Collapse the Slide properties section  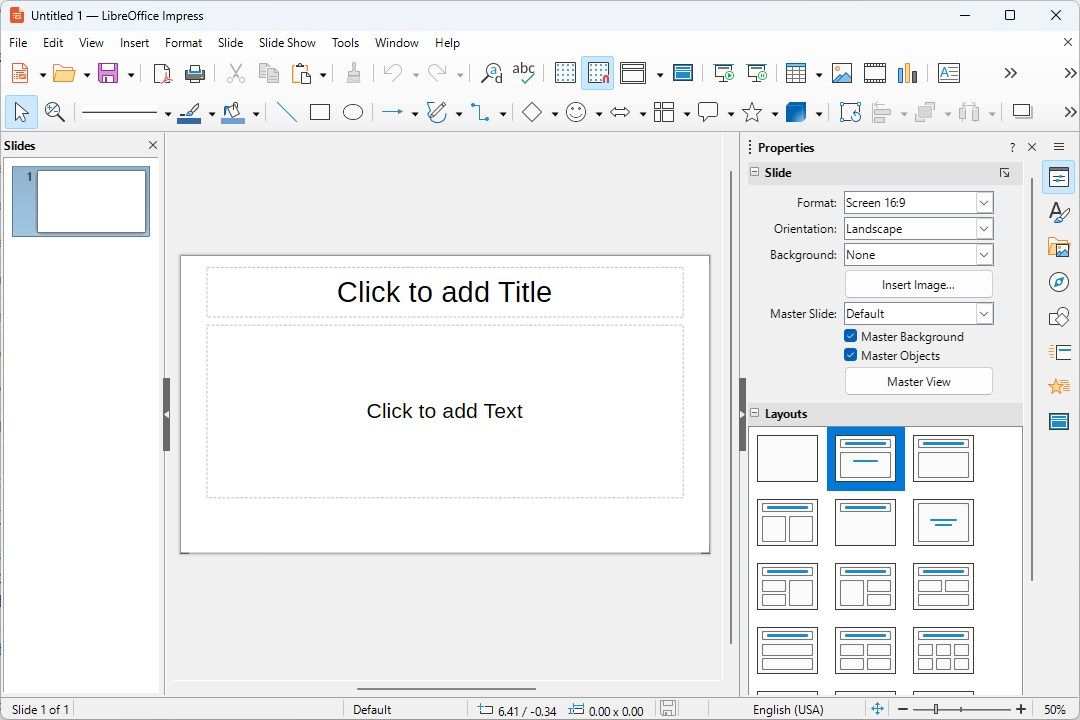[x=755, y=172]
